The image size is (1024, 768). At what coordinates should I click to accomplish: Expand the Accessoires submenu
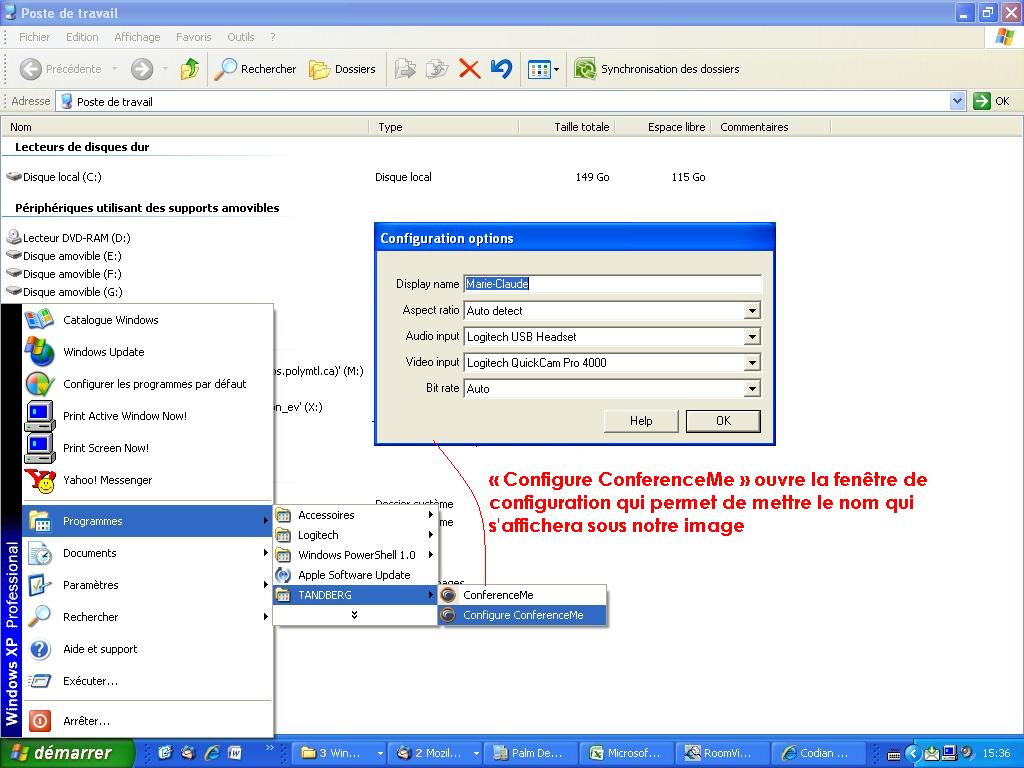[x=326, y=515]
